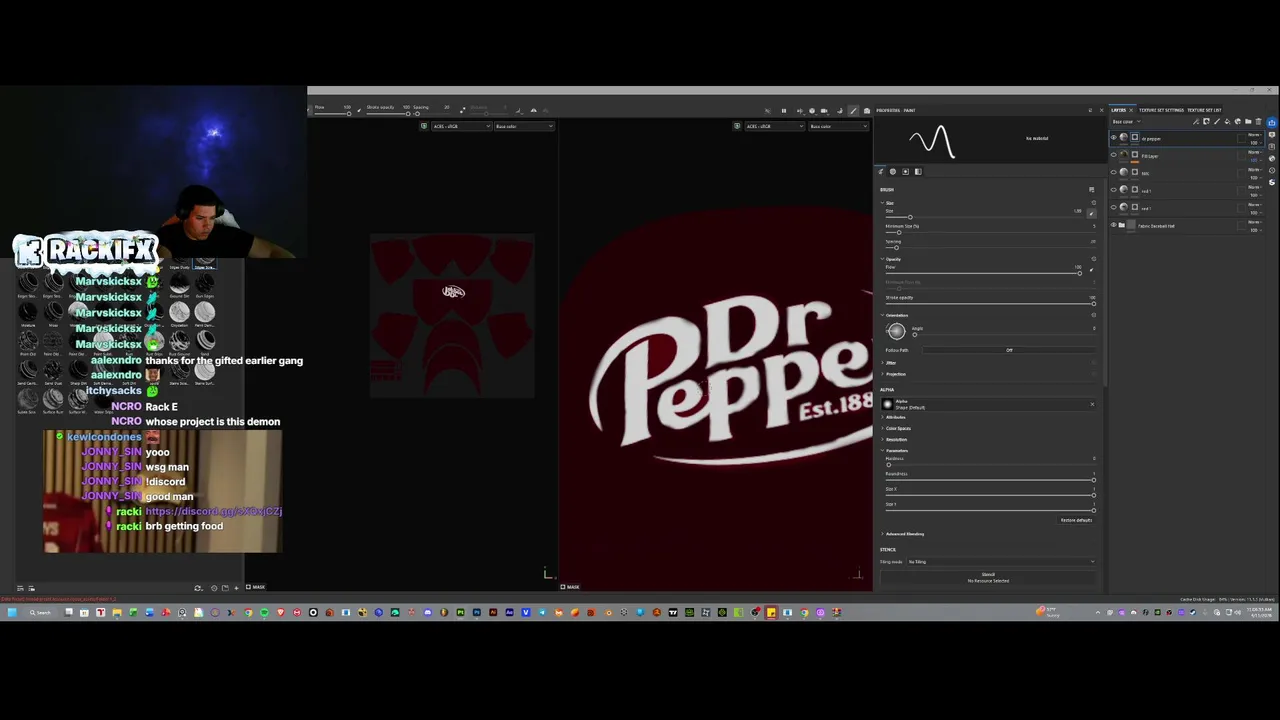Open ACES - sRGB dropdown in left viewport
This screenshot has height=720, width=1280.
tap(460, 126)
